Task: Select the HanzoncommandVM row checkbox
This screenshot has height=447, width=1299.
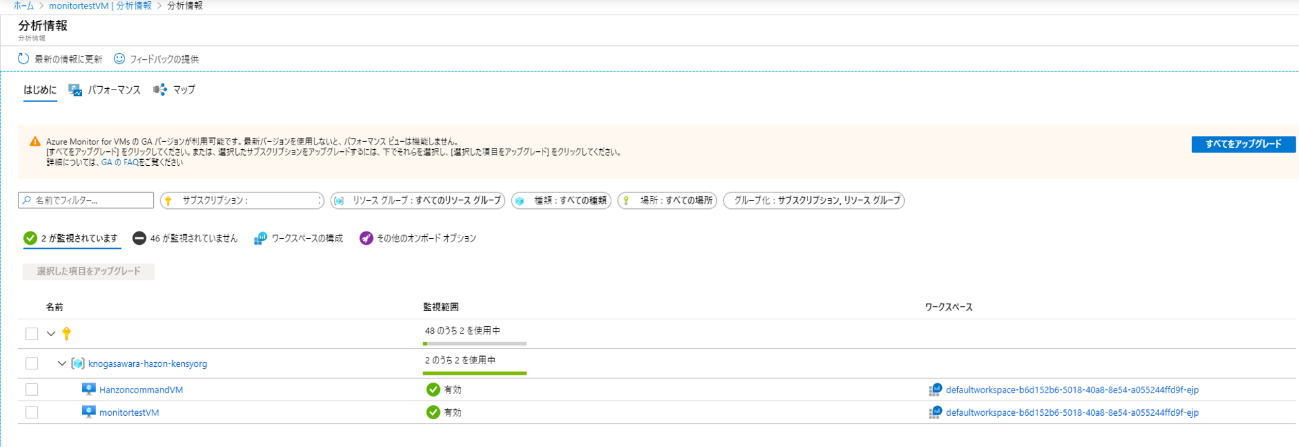Action: click(32, 389)
